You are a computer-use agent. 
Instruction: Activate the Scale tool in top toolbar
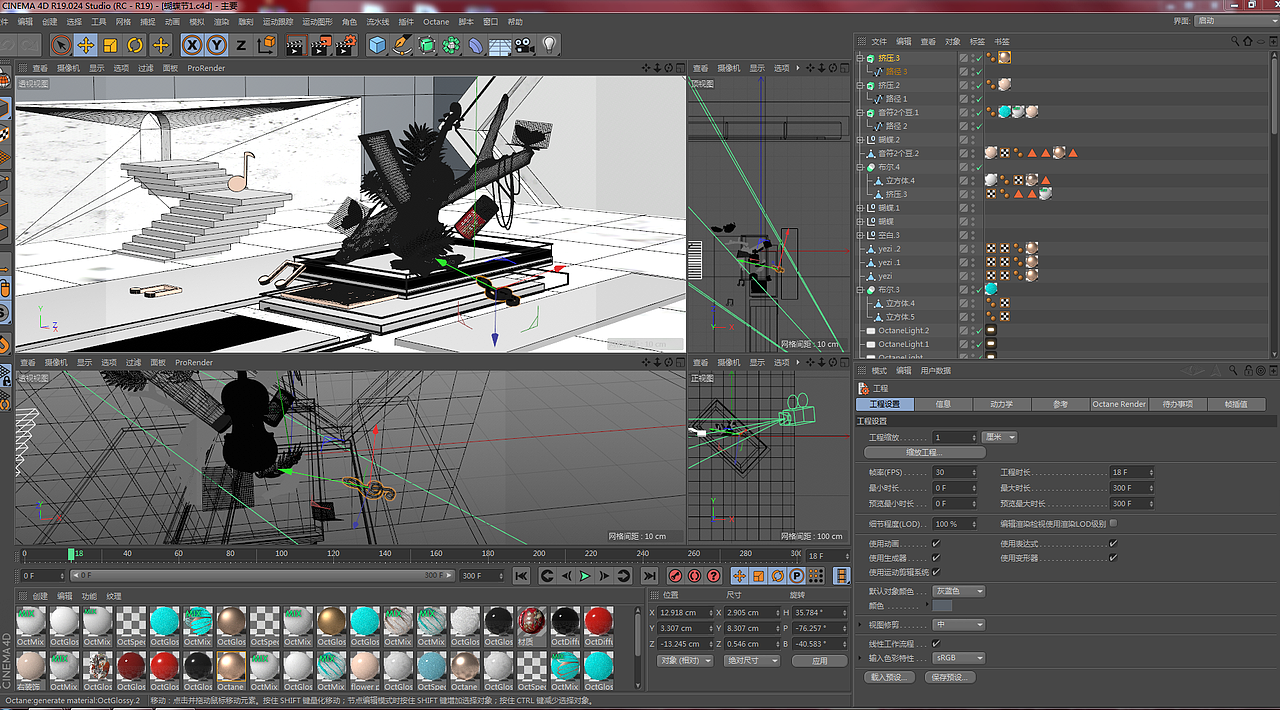110,45
